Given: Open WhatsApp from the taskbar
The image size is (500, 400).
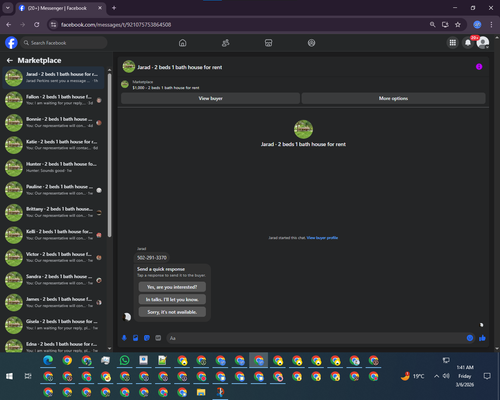Looking at the screenshot, I should (x=124, y=360).
